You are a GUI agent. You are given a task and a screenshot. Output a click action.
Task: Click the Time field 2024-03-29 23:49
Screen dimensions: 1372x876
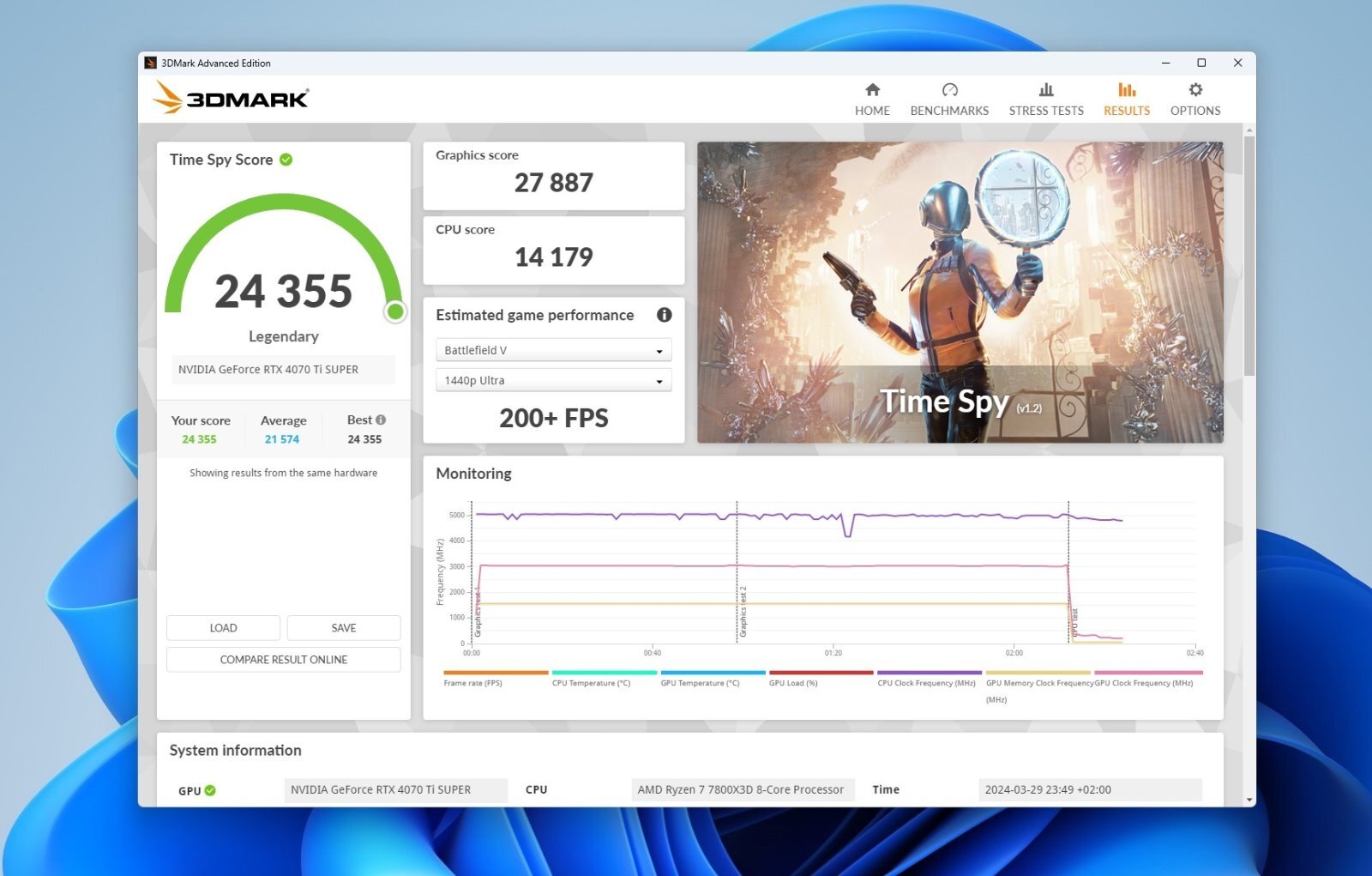coord(1090,790)
